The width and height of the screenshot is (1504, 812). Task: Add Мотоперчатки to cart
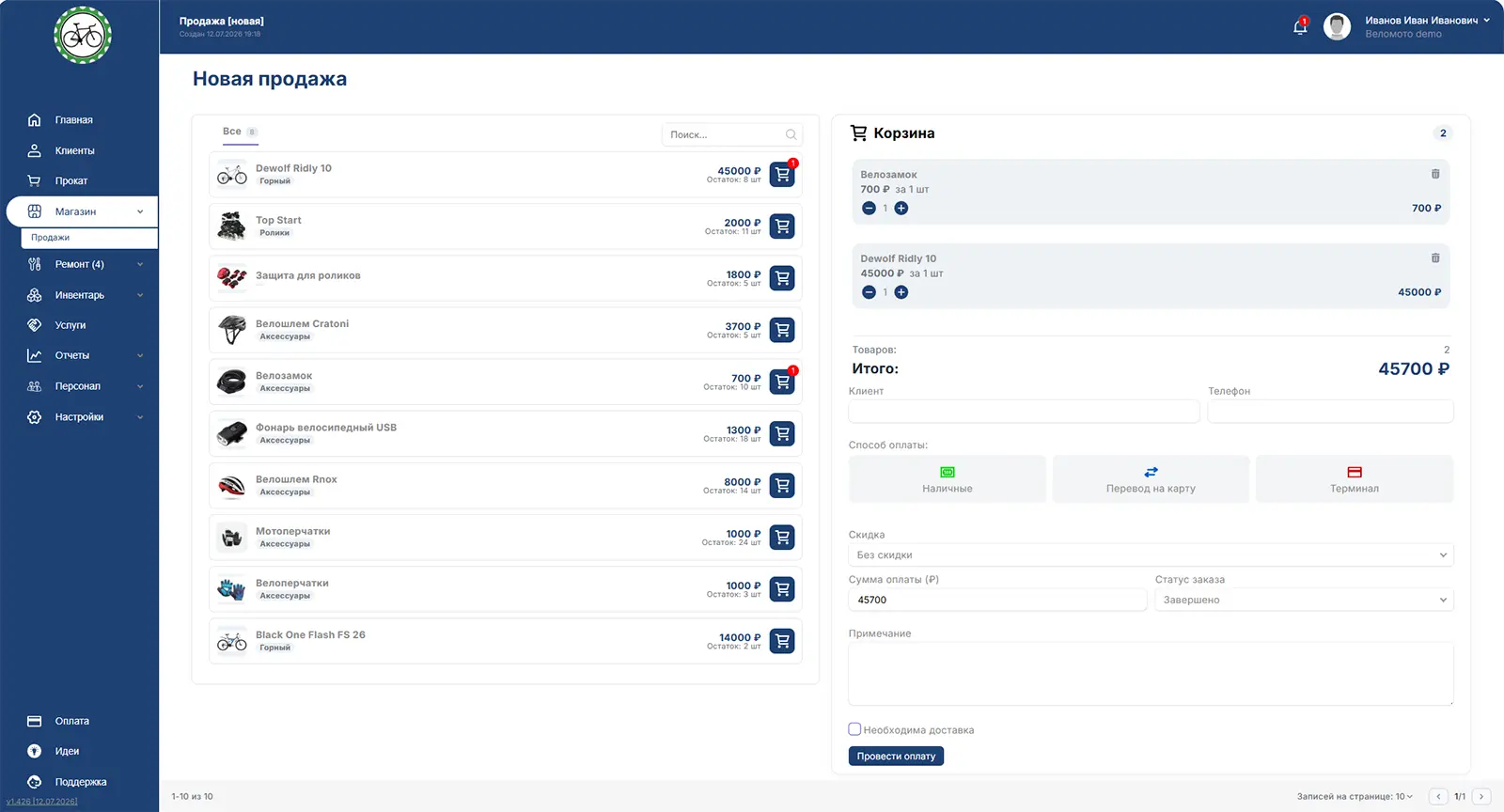click(x=782, y=538)
